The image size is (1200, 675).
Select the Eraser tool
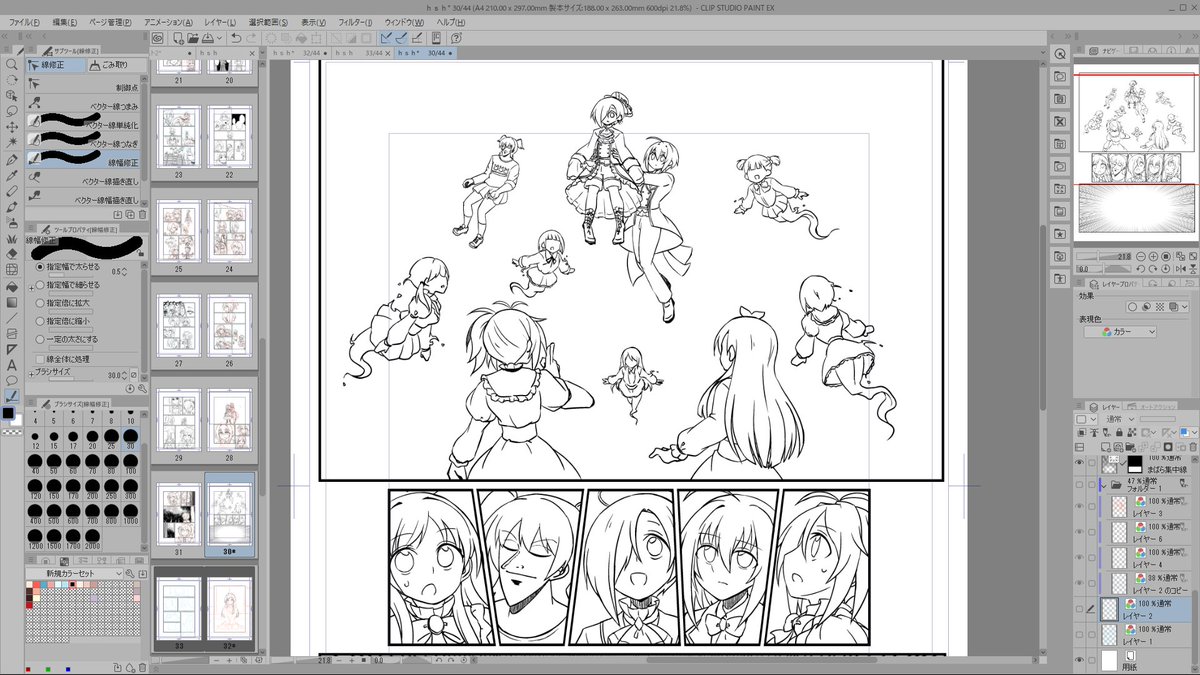[11, 254]
